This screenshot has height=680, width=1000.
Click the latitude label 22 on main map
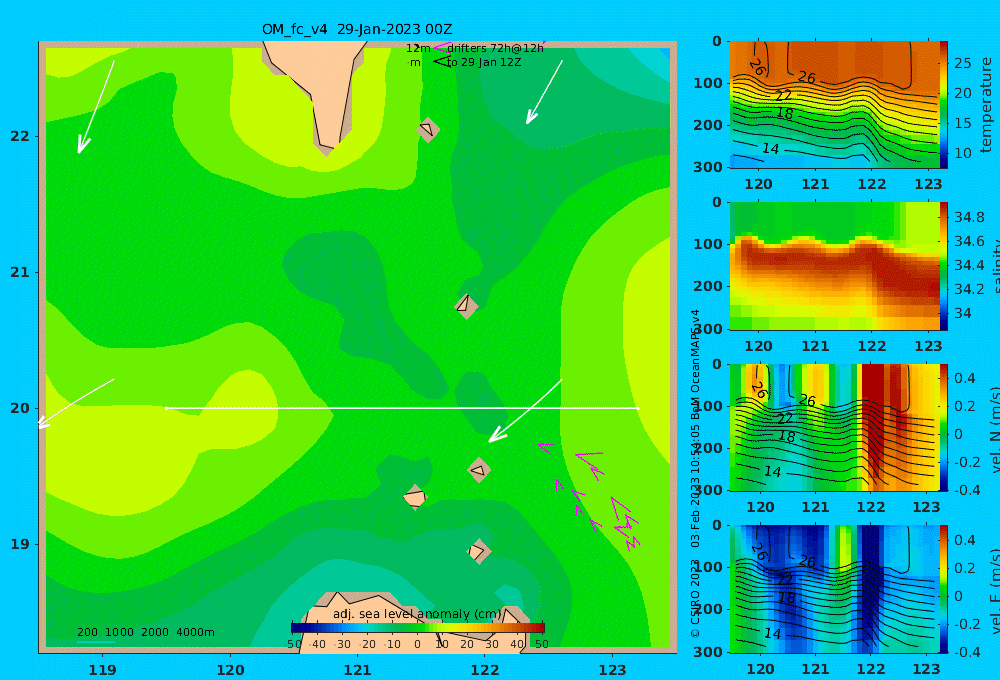(x=20, y=136)
